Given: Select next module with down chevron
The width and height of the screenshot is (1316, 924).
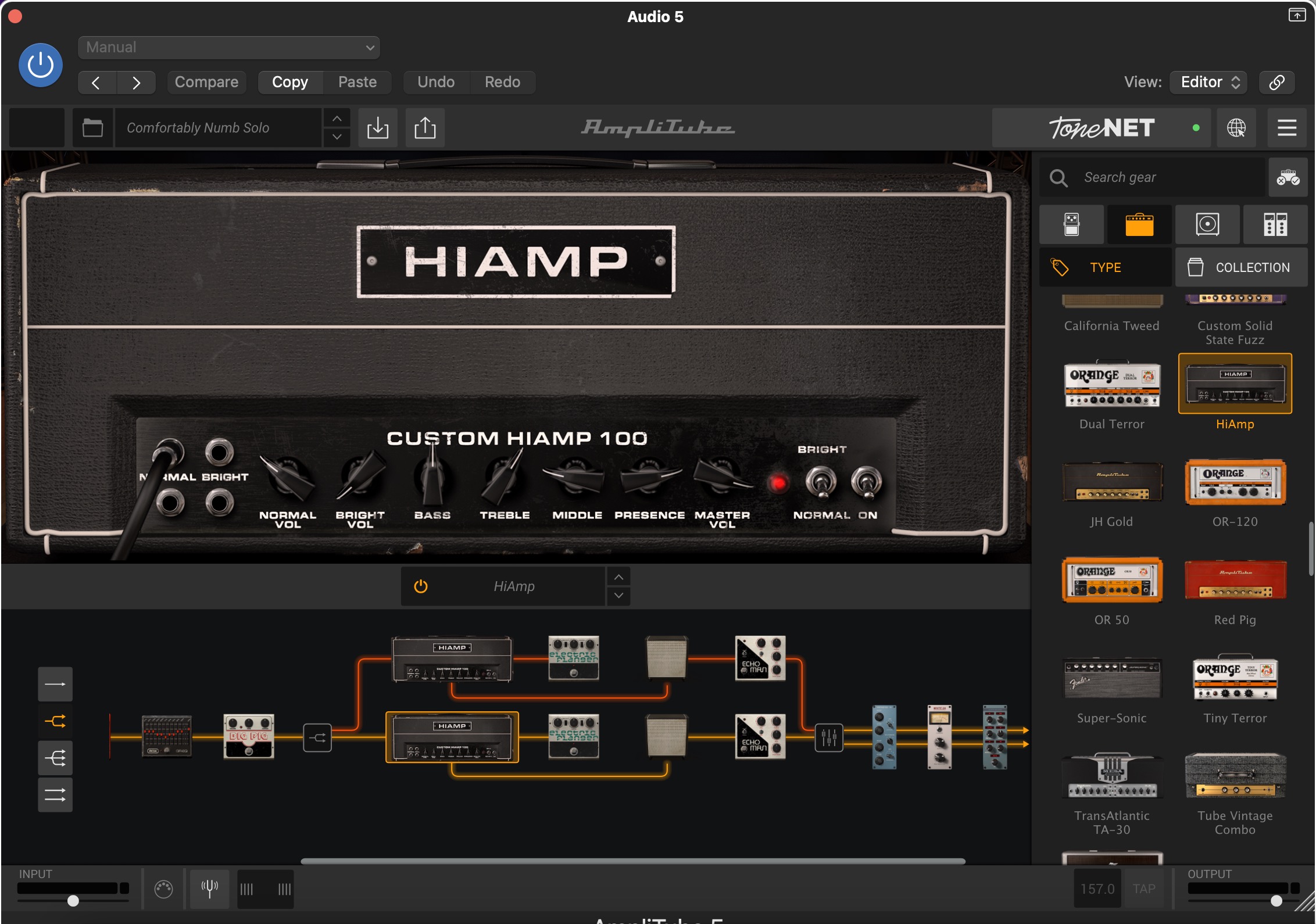Looking at the screenshot, I should pyautogui.click(x=618, y=596).
